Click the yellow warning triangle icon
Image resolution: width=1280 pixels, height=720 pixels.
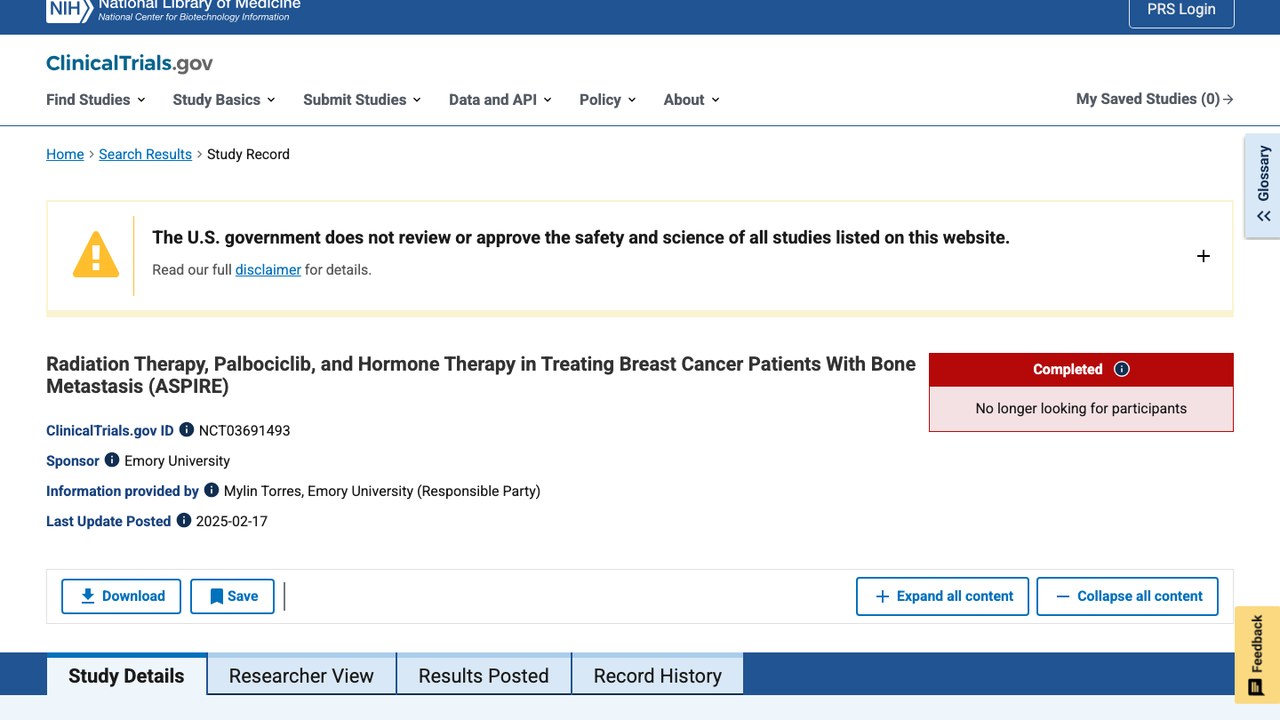[96, 255]
